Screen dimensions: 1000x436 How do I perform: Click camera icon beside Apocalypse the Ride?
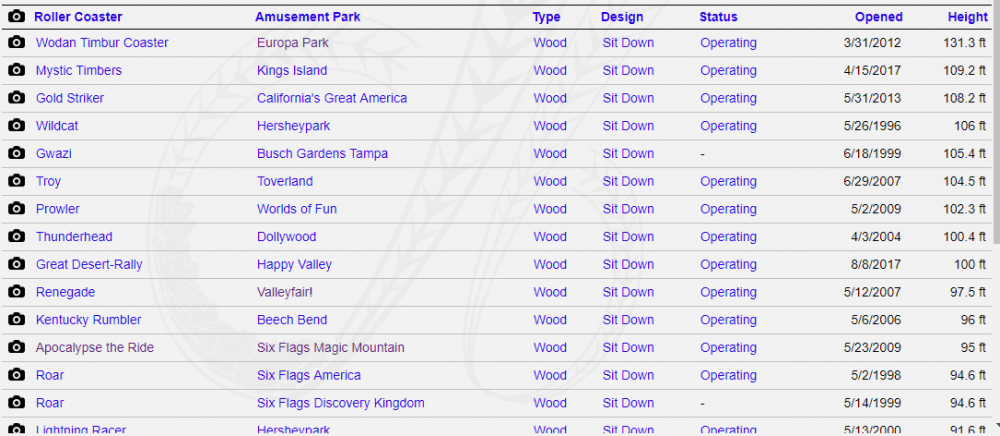(x=17, y=347)
